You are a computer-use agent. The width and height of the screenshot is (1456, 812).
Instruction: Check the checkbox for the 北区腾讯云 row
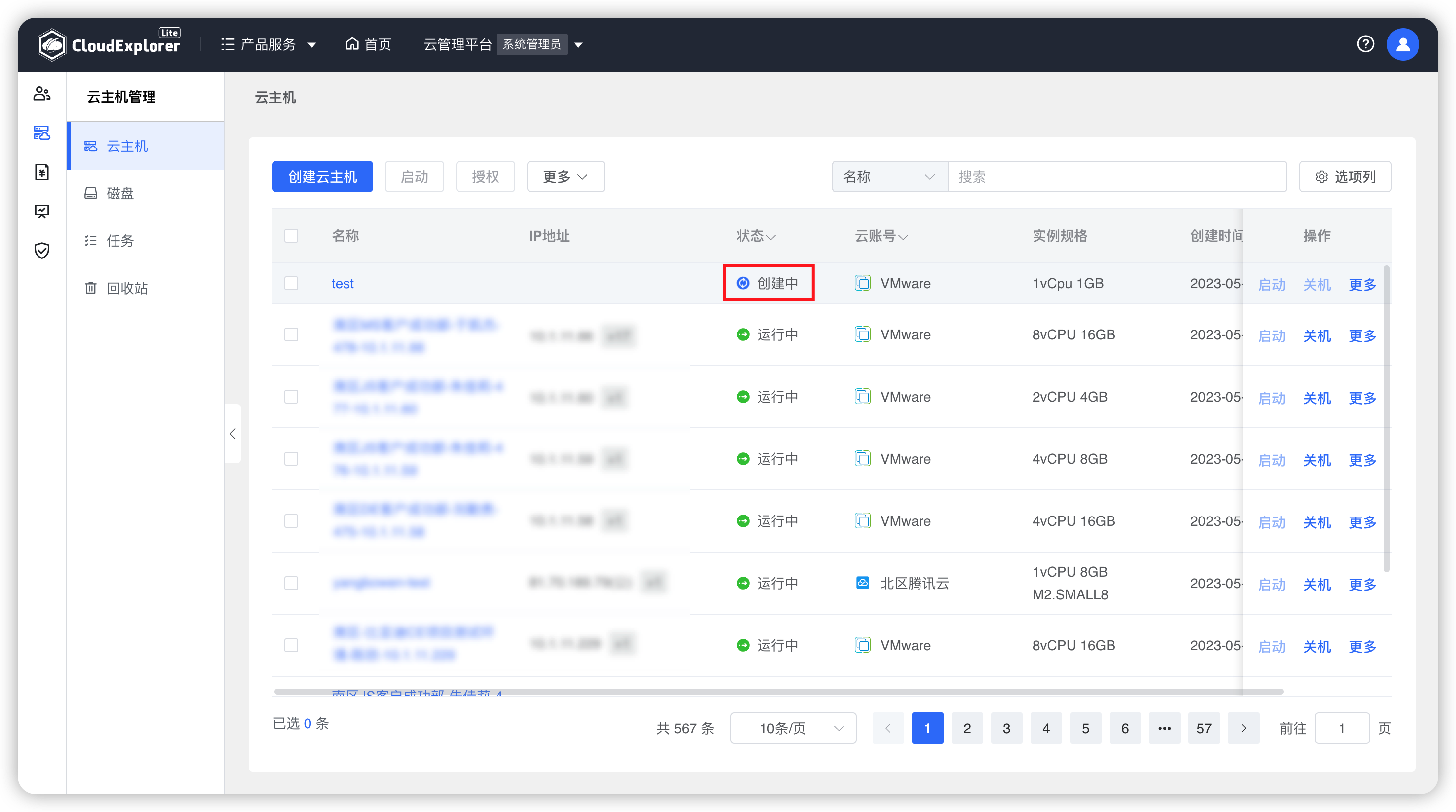coord(291,583)
